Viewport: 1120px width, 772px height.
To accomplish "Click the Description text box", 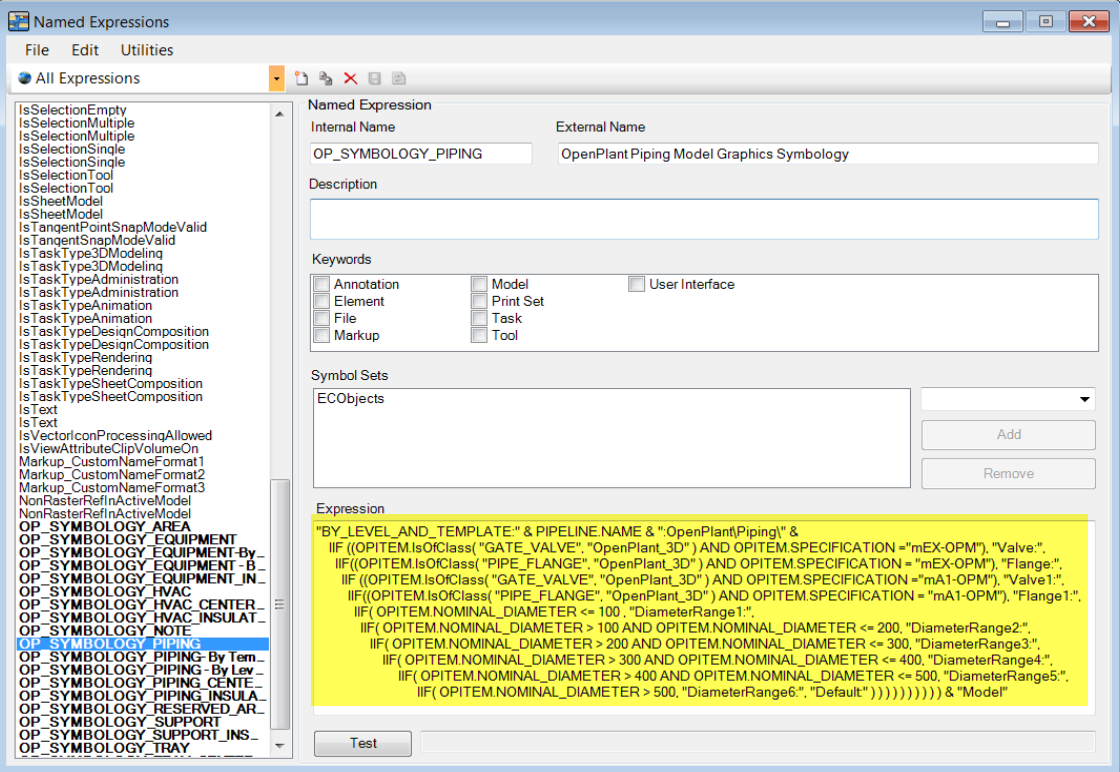I will point(704,219).
